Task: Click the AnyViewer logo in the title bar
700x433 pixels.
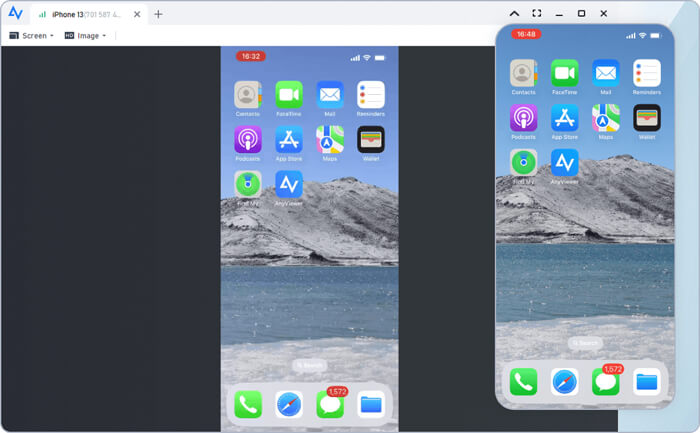Action: tap(15, 13)
